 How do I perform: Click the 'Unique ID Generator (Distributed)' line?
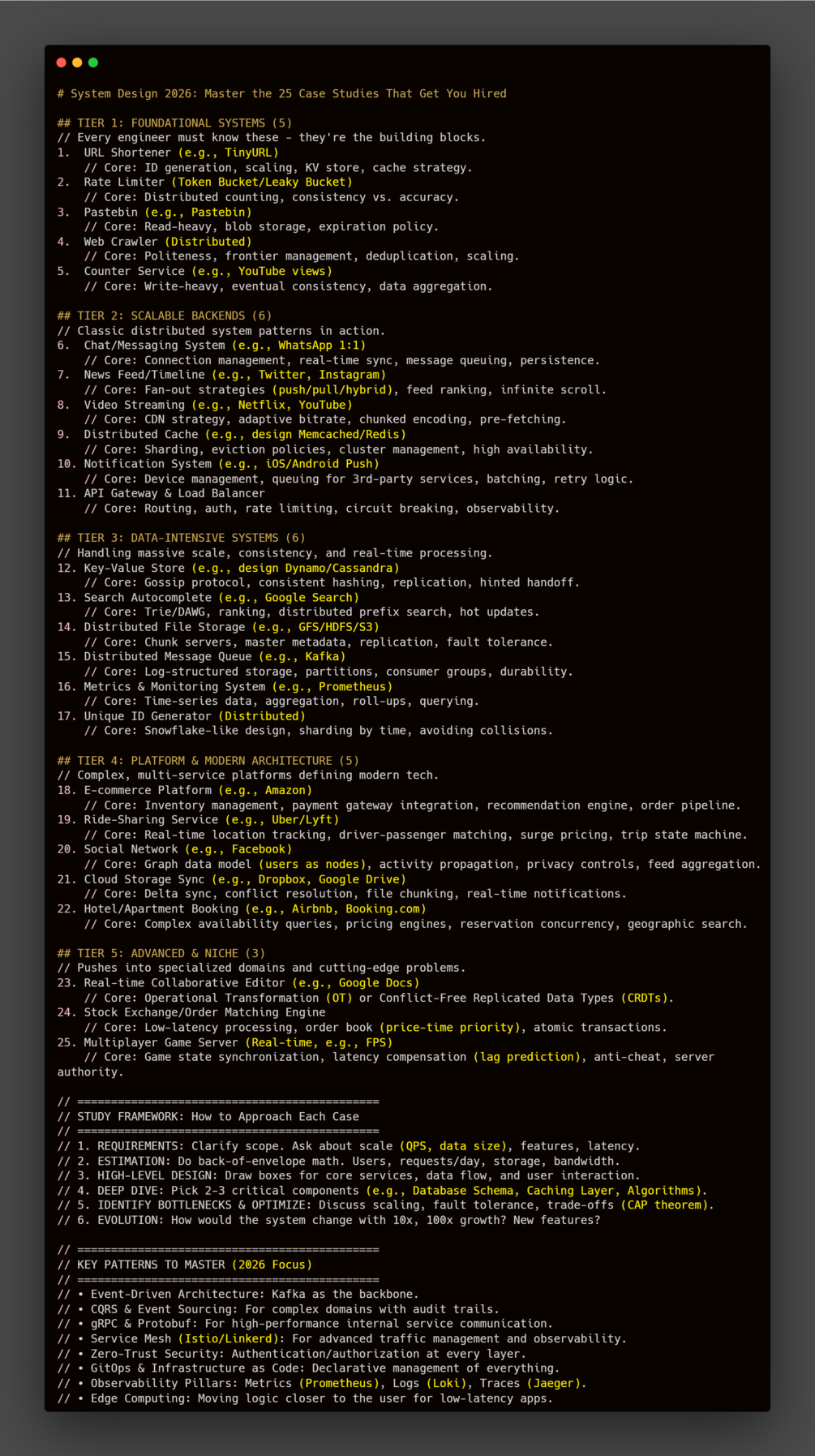(182, 717)
